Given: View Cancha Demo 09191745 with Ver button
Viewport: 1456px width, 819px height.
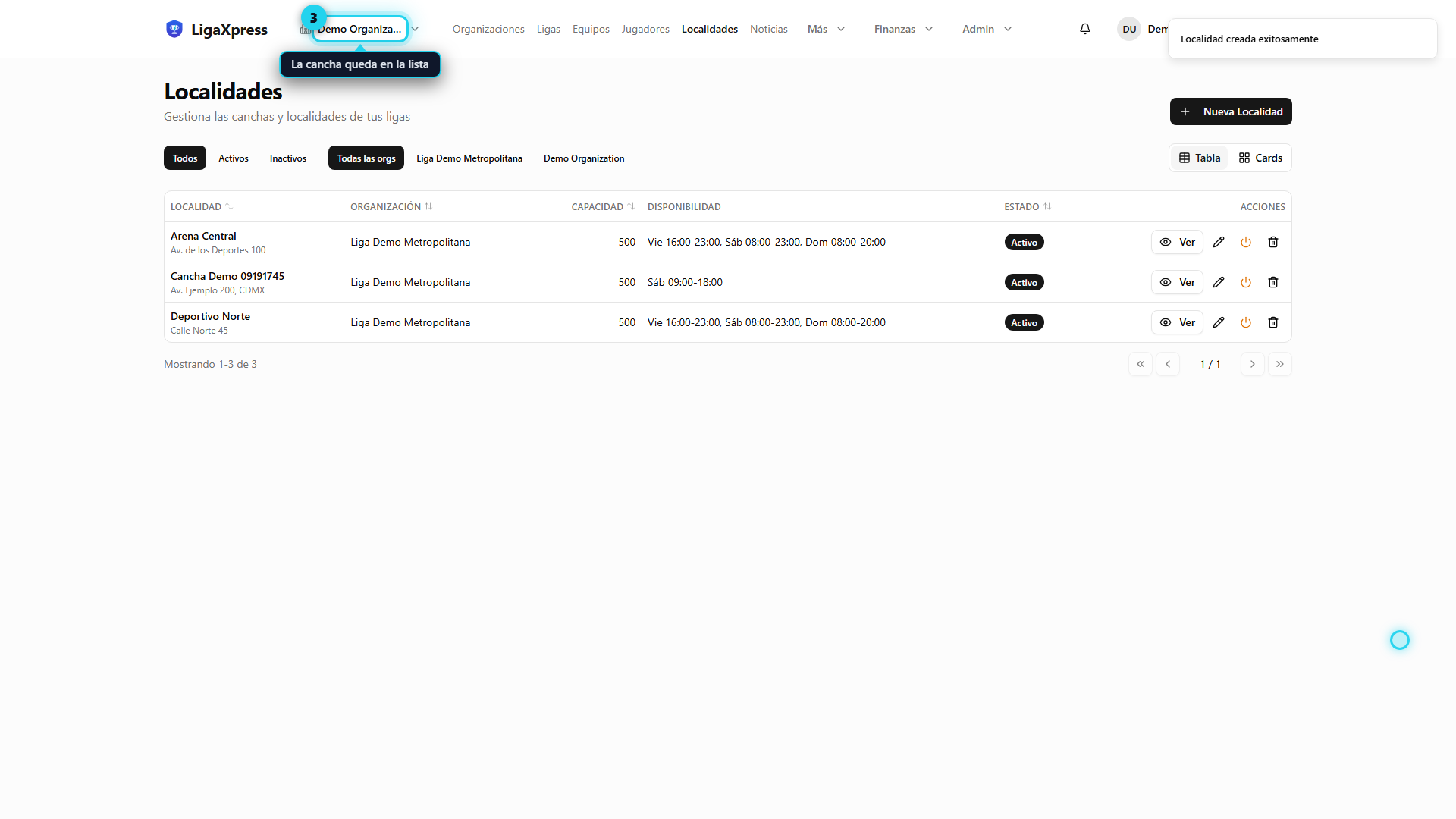Looking at the screenshot, I should pos(1177,282).
